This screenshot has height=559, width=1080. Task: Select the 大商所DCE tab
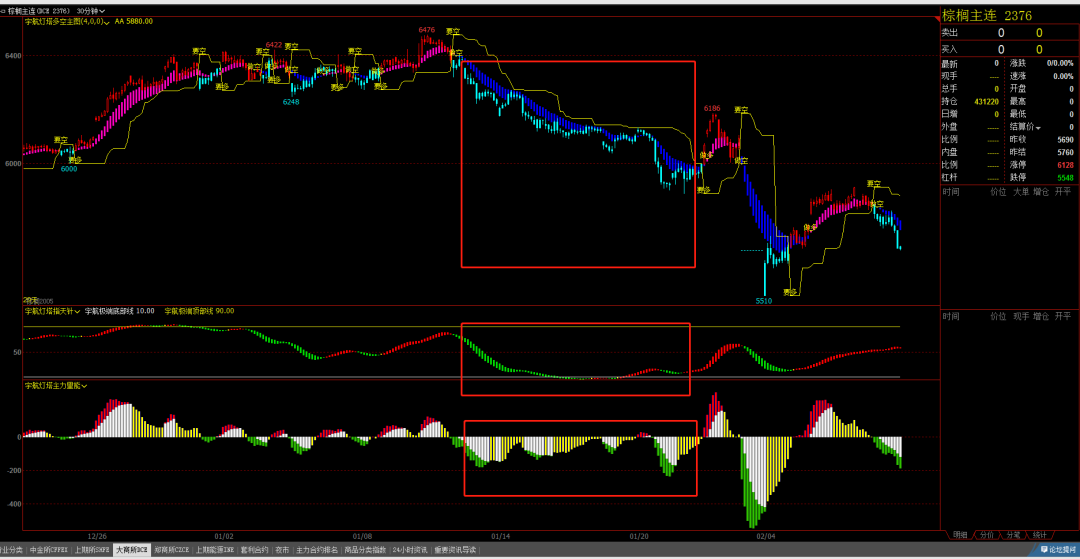132,550
